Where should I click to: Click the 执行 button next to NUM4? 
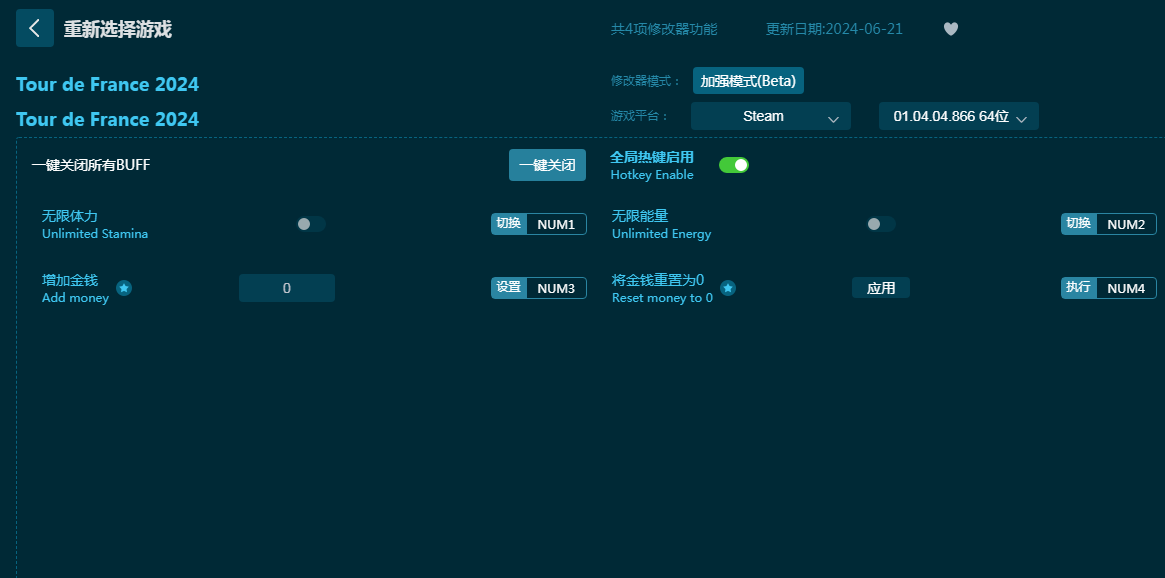[1079, 288]
